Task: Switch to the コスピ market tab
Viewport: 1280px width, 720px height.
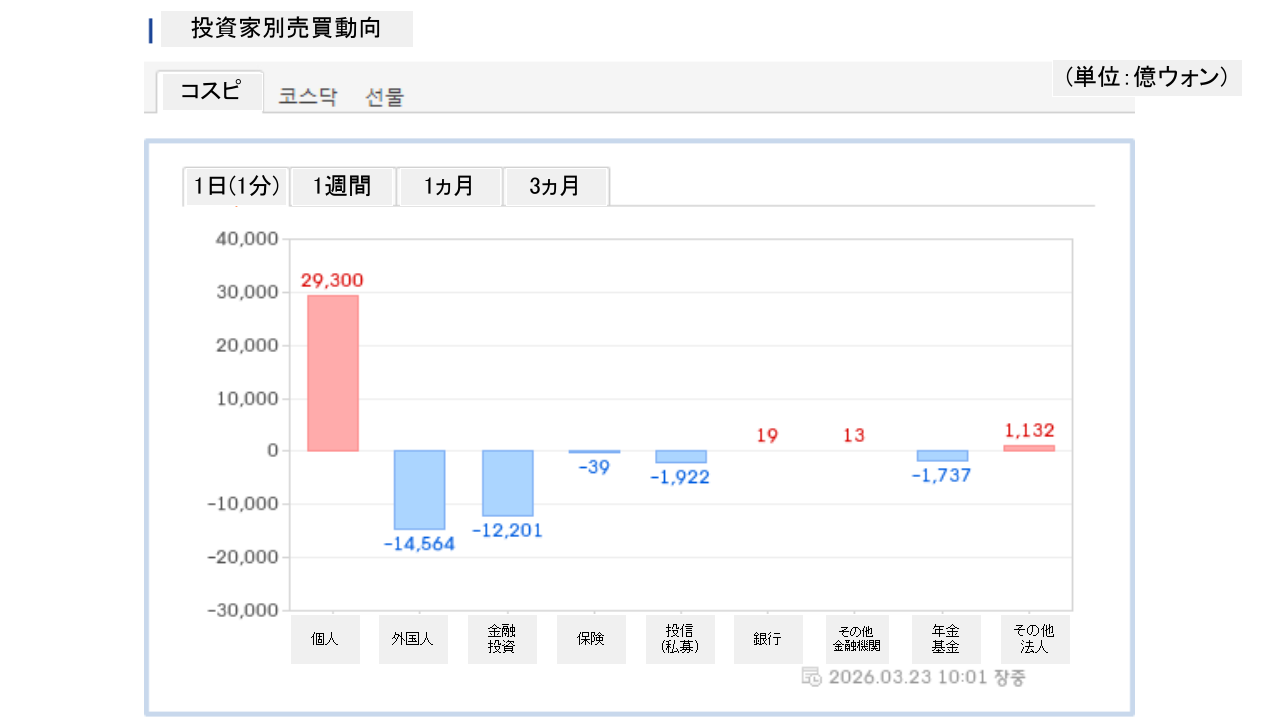Action: (210, 92)
